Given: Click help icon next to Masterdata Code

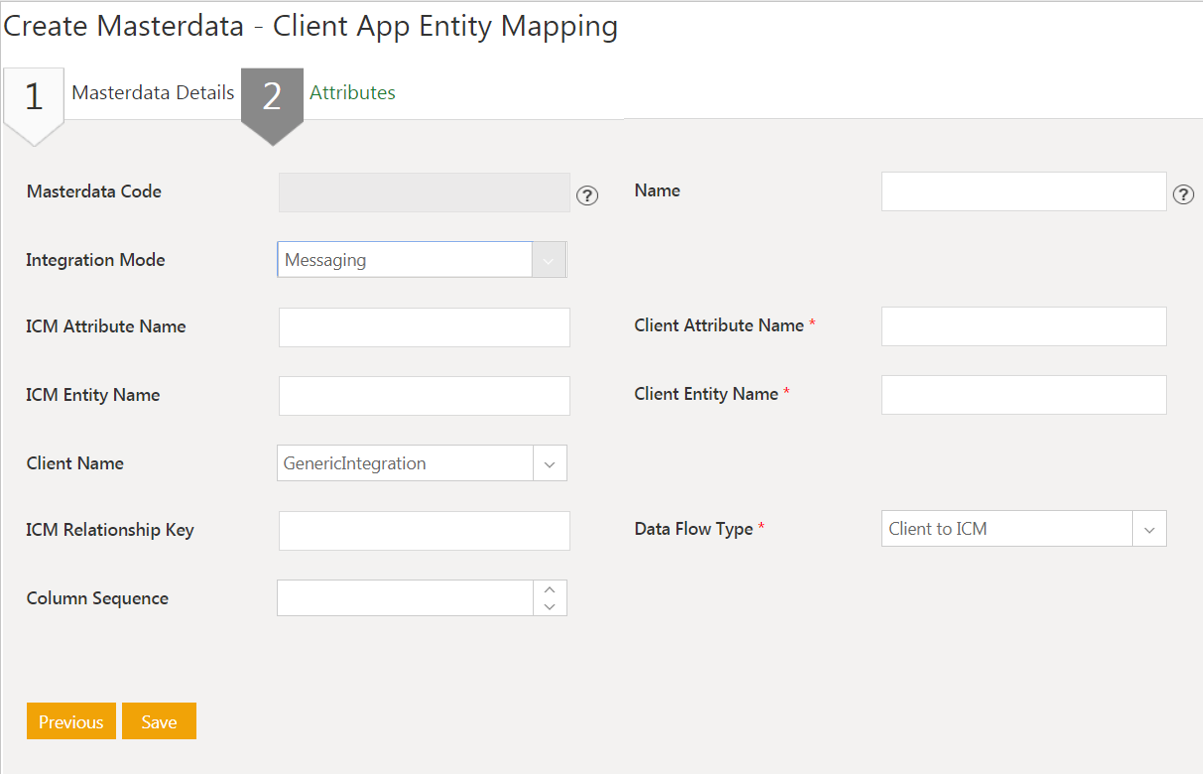Looking at the screenshot, I should [588, 196].
